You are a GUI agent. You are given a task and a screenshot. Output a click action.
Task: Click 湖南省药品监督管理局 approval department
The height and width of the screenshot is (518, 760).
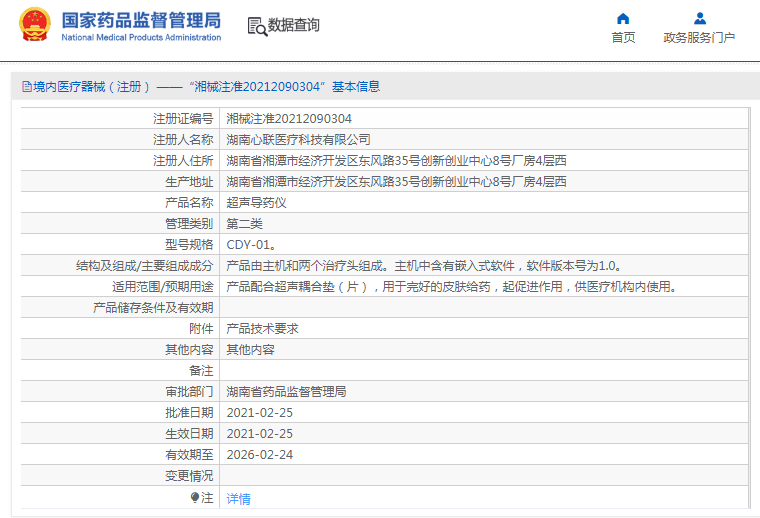point(286,392)
